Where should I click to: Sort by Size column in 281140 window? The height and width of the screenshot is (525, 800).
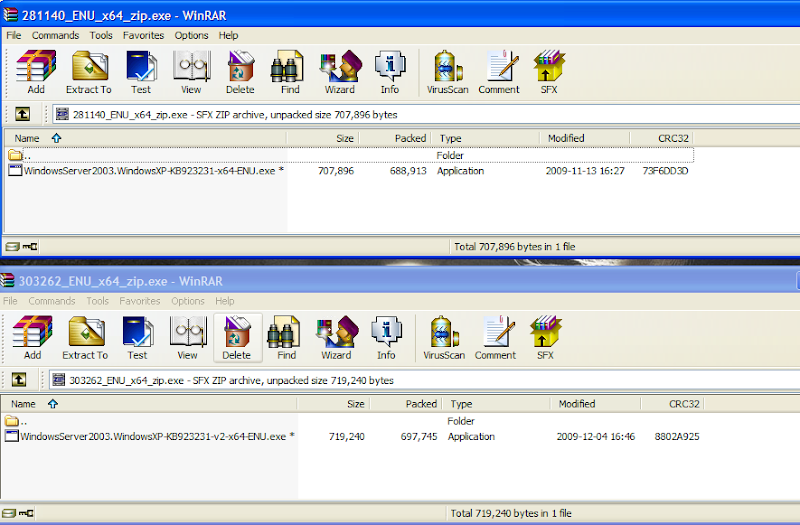(323, 138)
